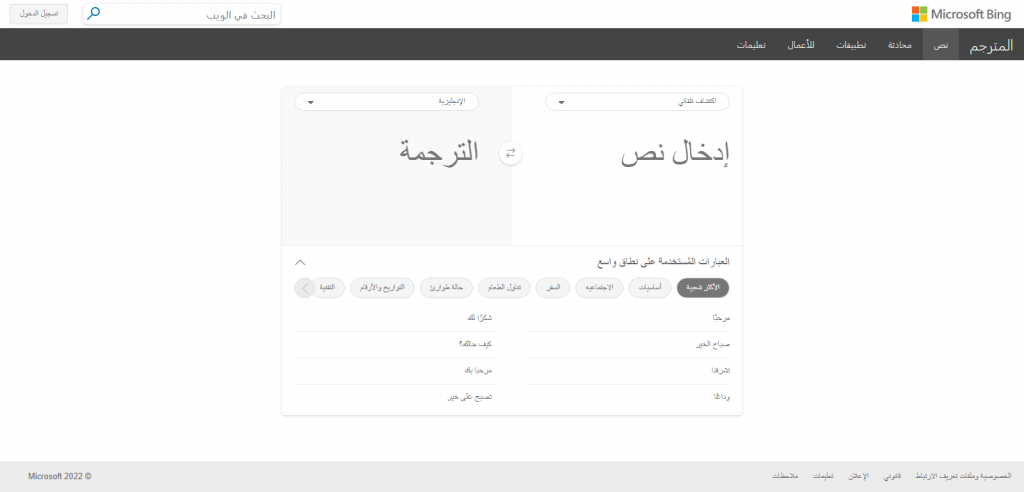Click the search magnifier icon
This screenshot has height=492, width=1024.
(x=94, y=14)
